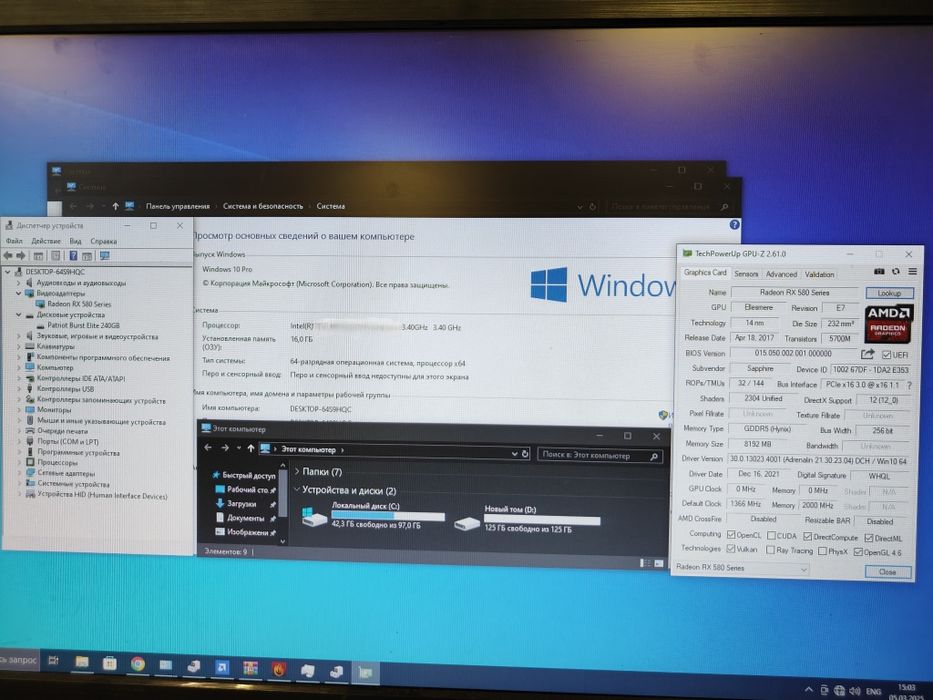Toggle CUDA checkbox in GPU-Z
The width and height of the screenshot is (933, 700).
[x=771, y=536]
